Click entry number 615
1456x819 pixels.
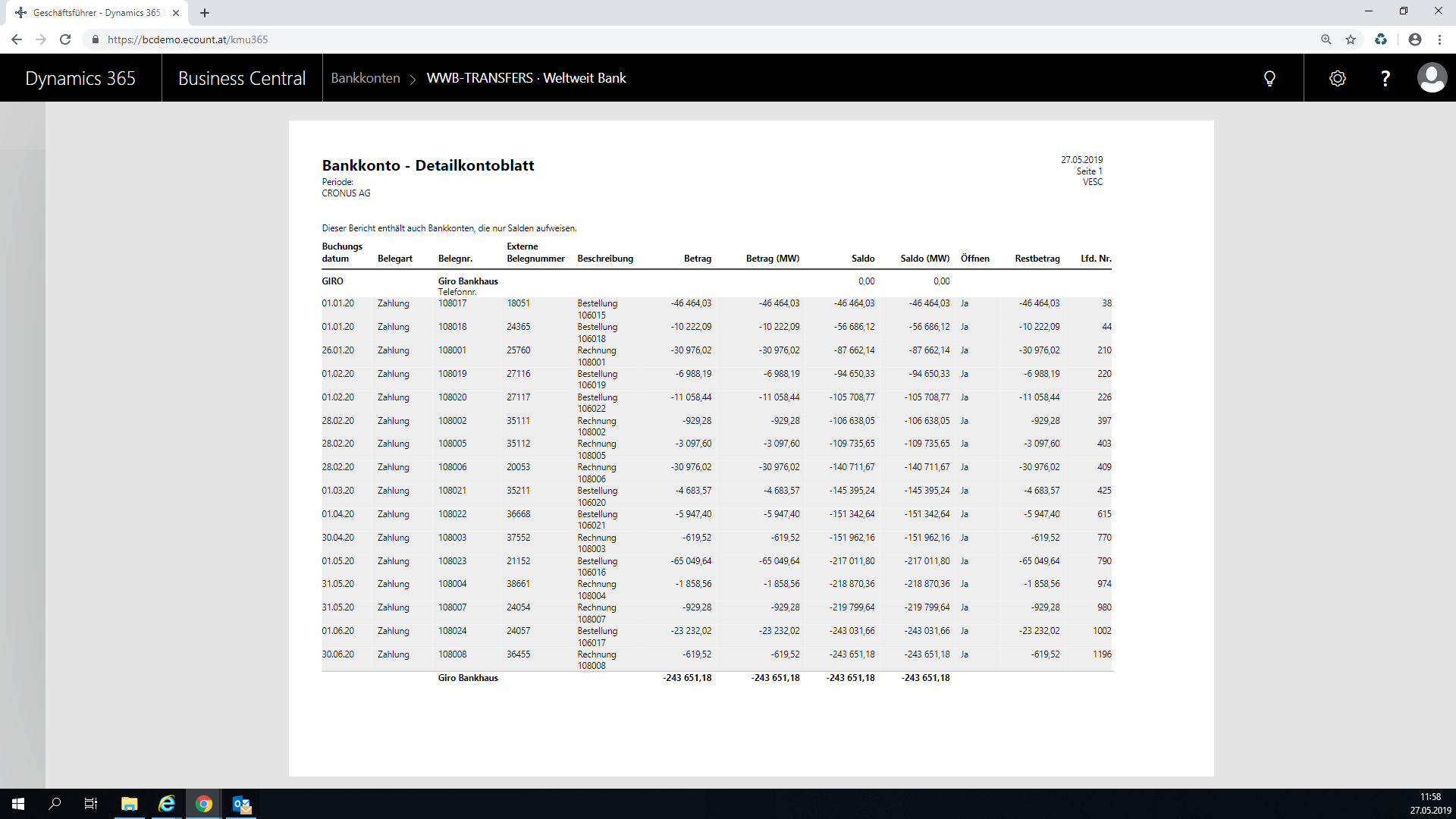click(x=1104, y=514)
